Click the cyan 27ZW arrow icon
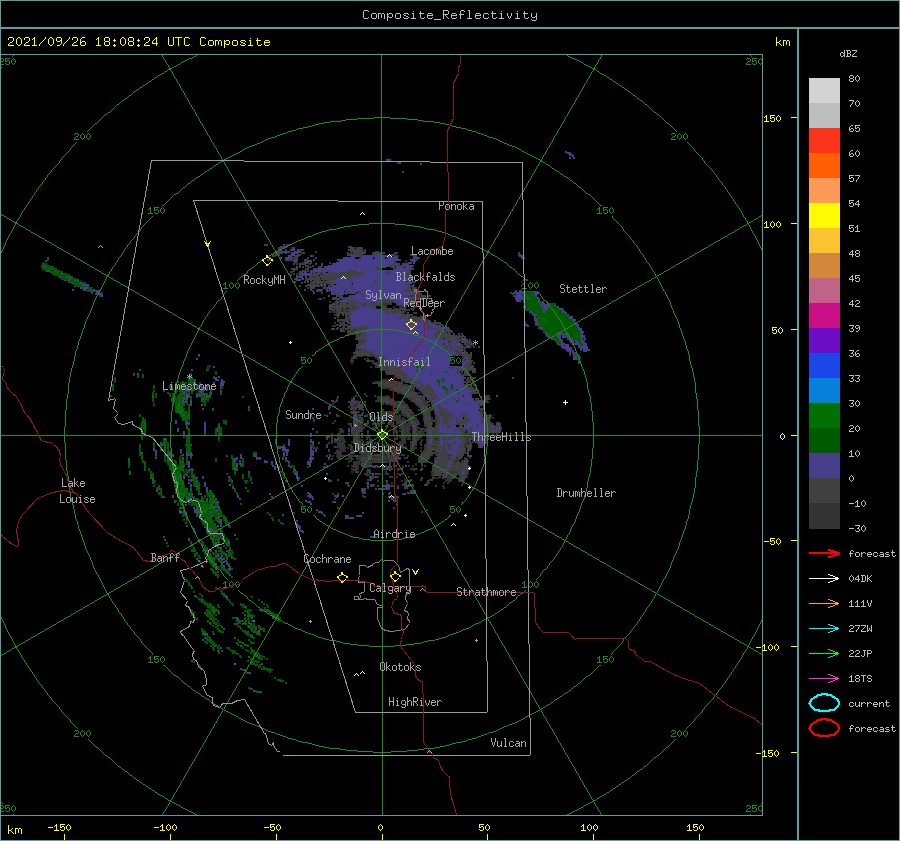 [824, 629]
